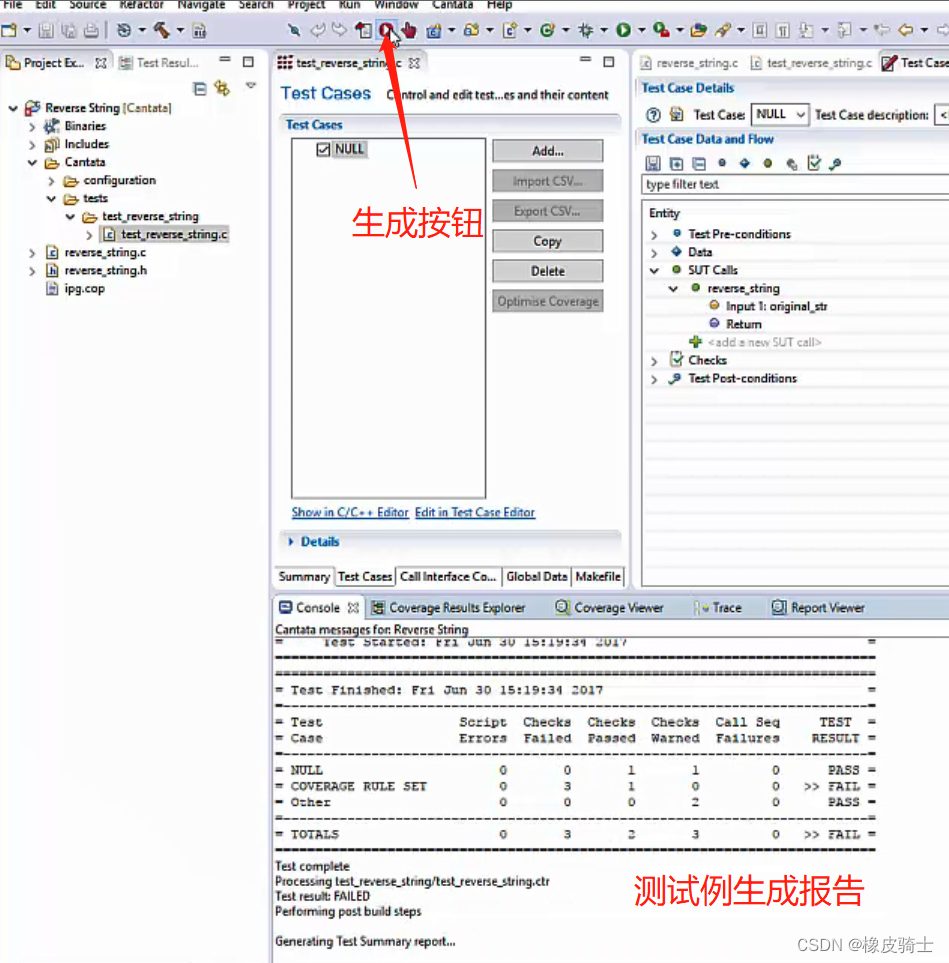This screenshot has width=949, height=963.
Task: Click the type filter text field
Action: pyautogui.click(x=795, y=184)
